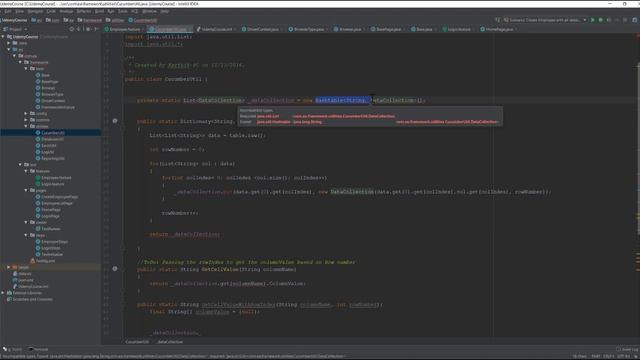Open the Terminal tool window button at bottom
Screen dimensions: 640x360
[x=38, y=349]
